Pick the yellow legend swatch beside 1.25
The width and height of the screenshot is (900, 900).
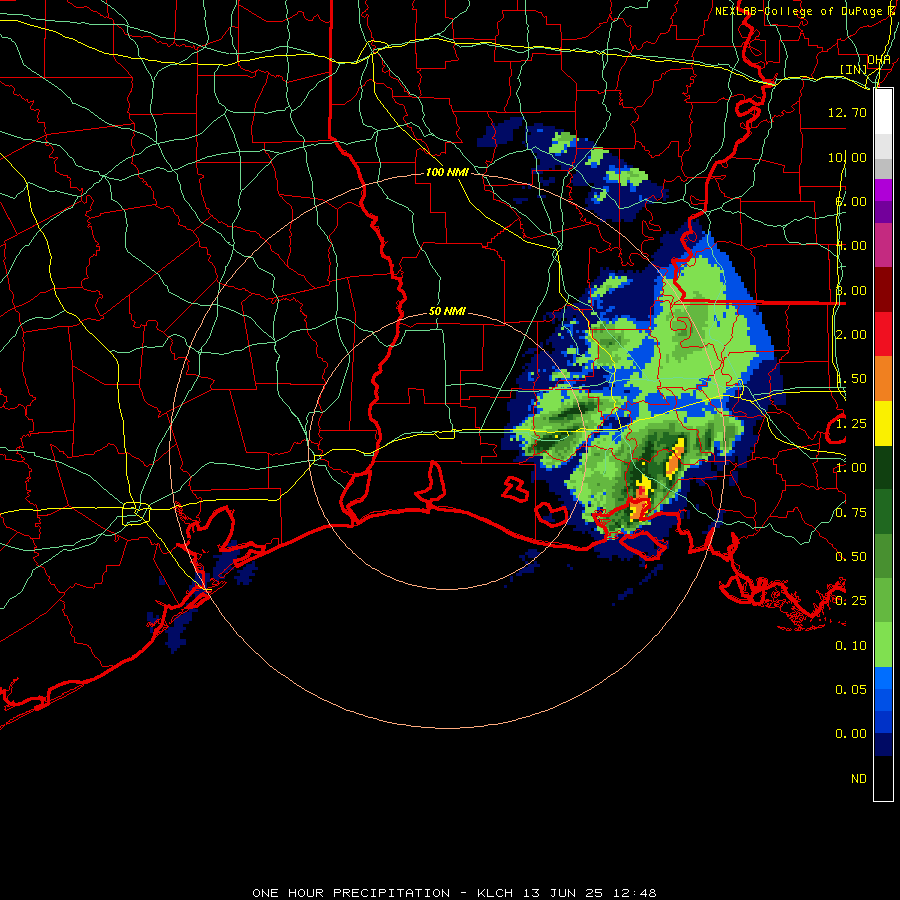click(883, 424)
